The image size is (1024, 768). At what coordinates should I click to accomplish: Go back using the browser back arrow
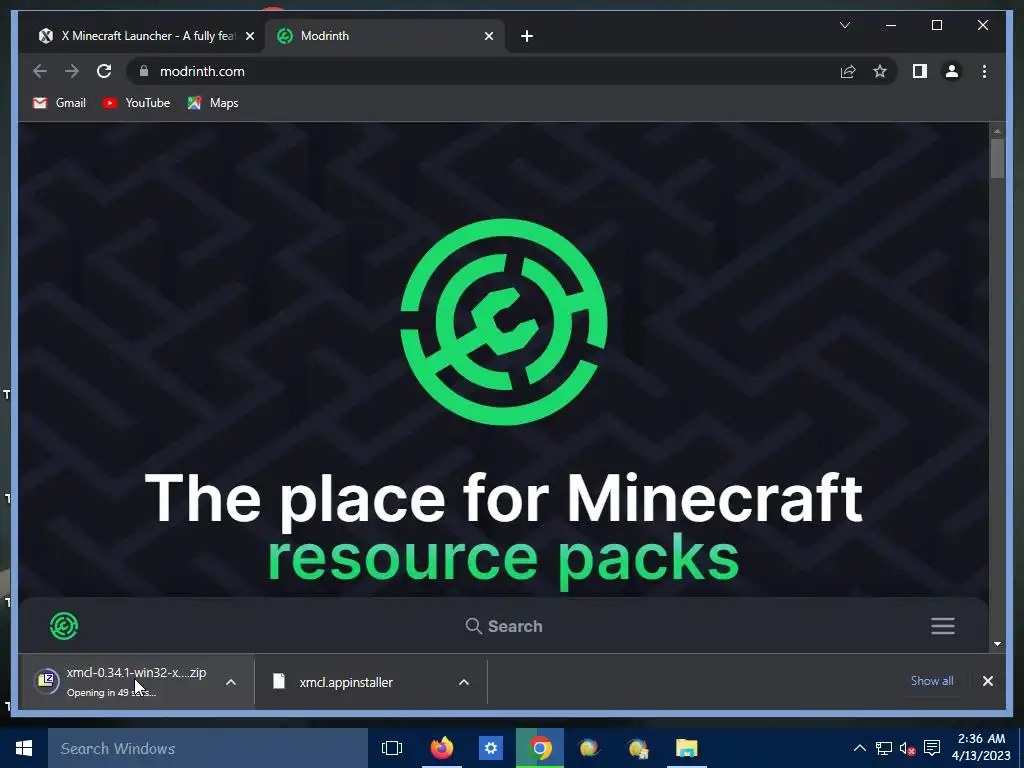40,71
